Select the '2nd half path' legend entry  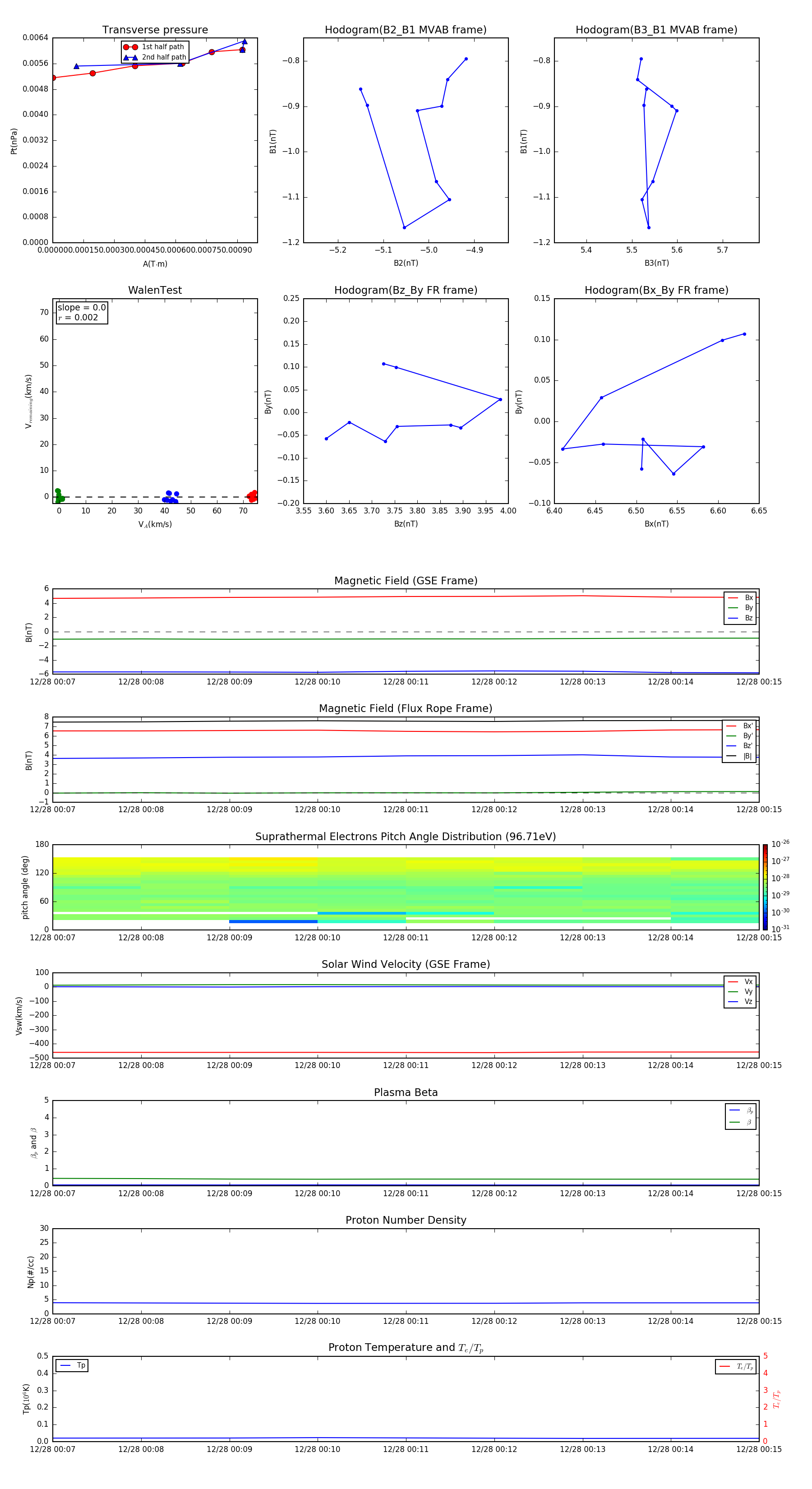(155, 57)
